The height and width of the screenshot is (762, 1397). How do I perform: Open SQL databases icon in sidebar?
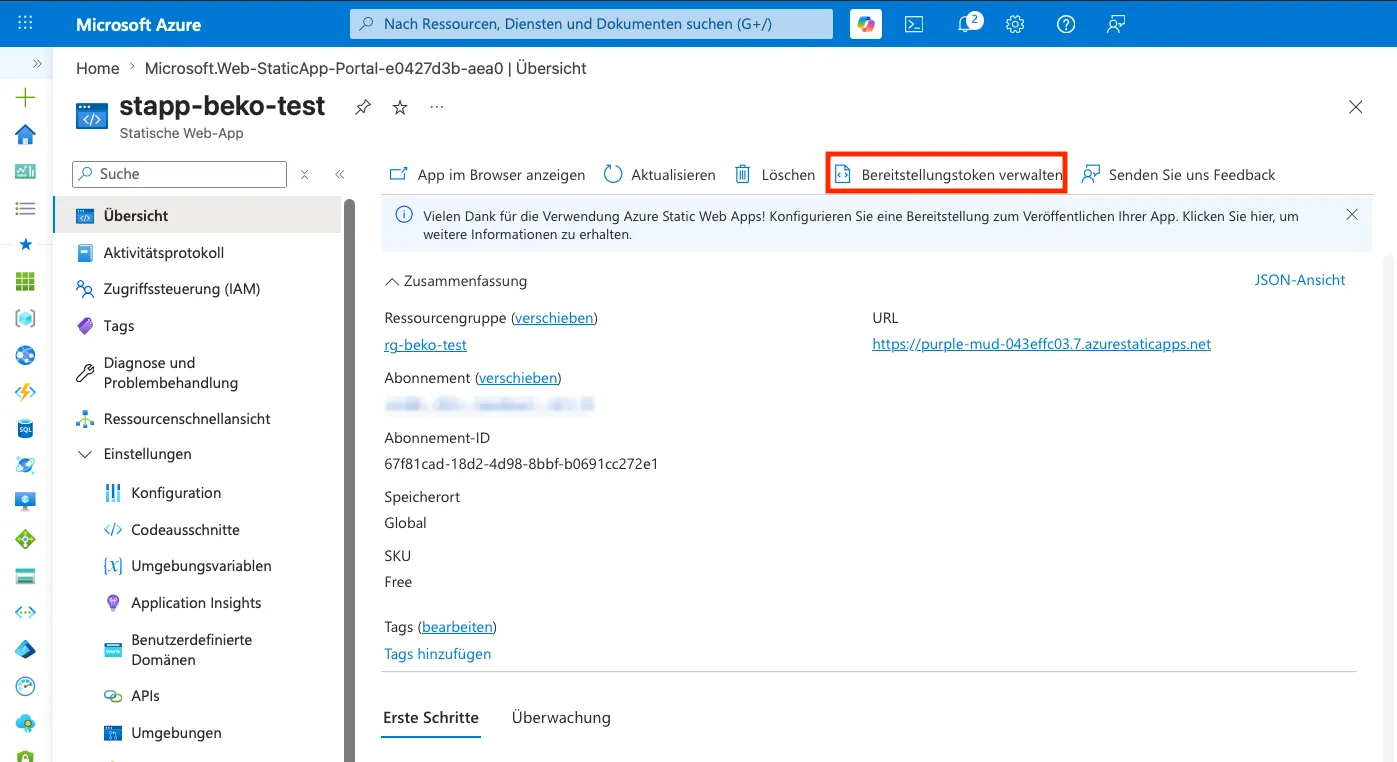click(x=26, y=429)
